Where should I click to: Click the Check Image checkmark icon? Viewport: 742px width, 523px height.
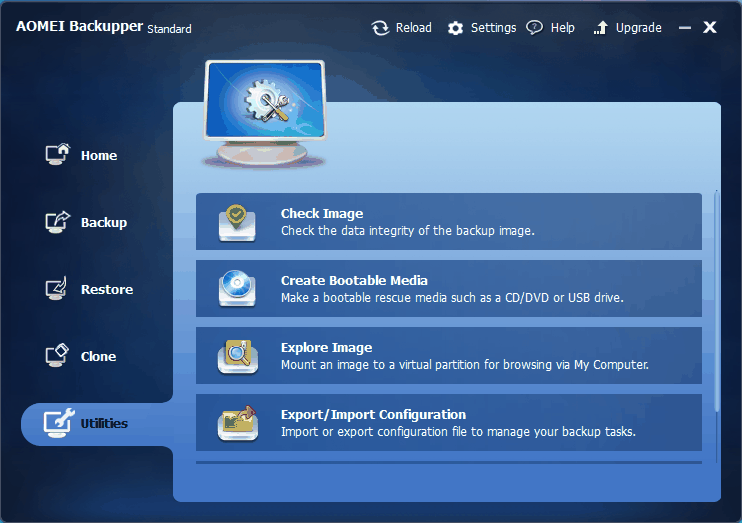237,222
